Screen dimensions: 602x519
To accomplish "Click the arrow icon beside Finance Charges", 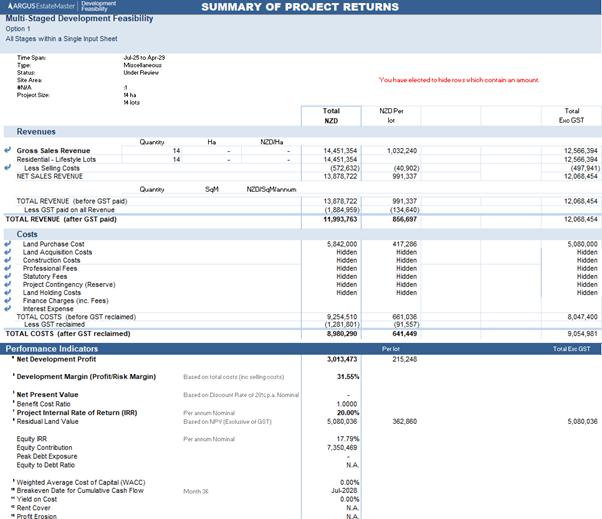I will pyautogui.click(x=7, y=300).
